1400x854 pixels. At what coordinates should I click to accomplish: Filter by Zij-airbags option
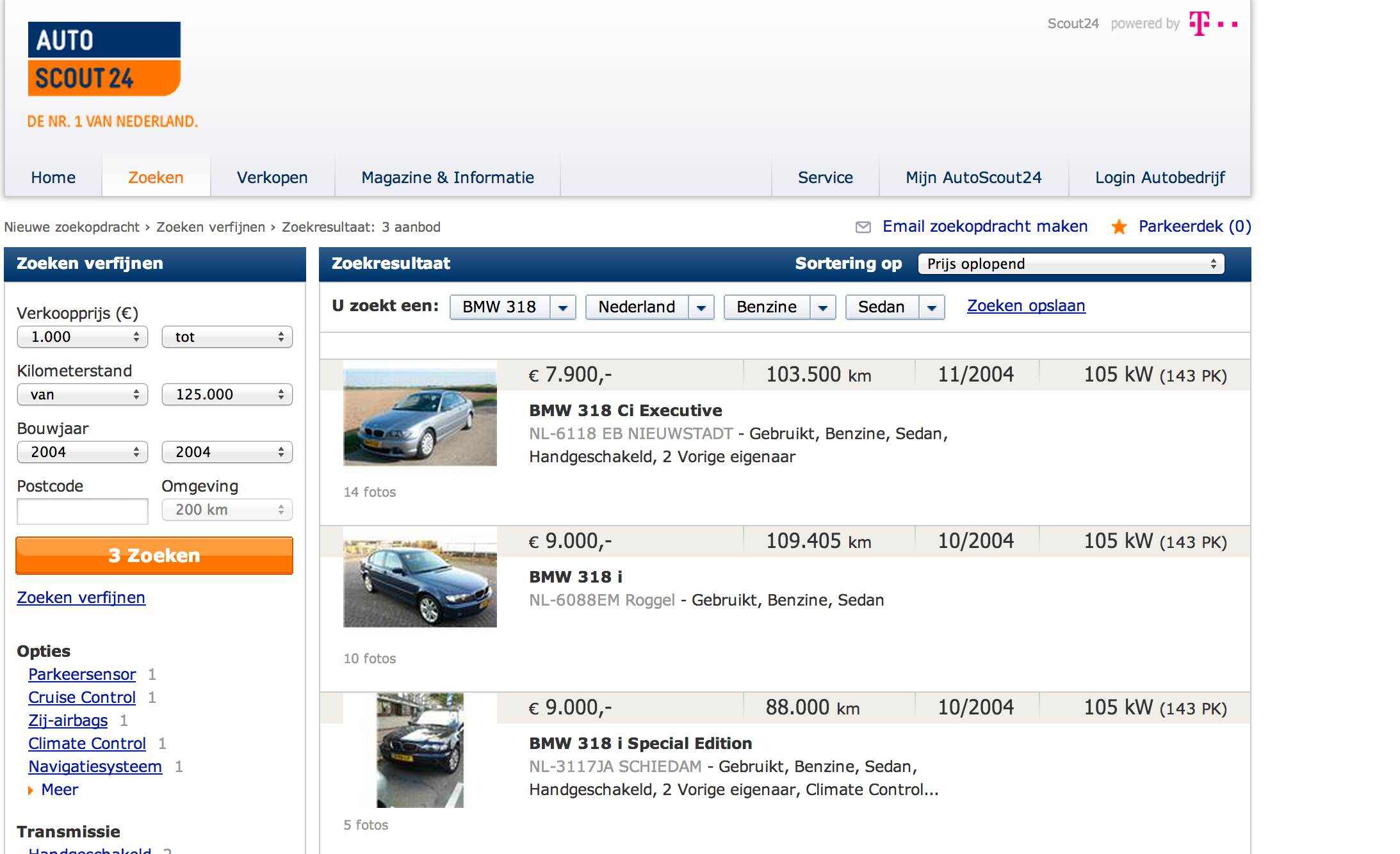(68, 720)
